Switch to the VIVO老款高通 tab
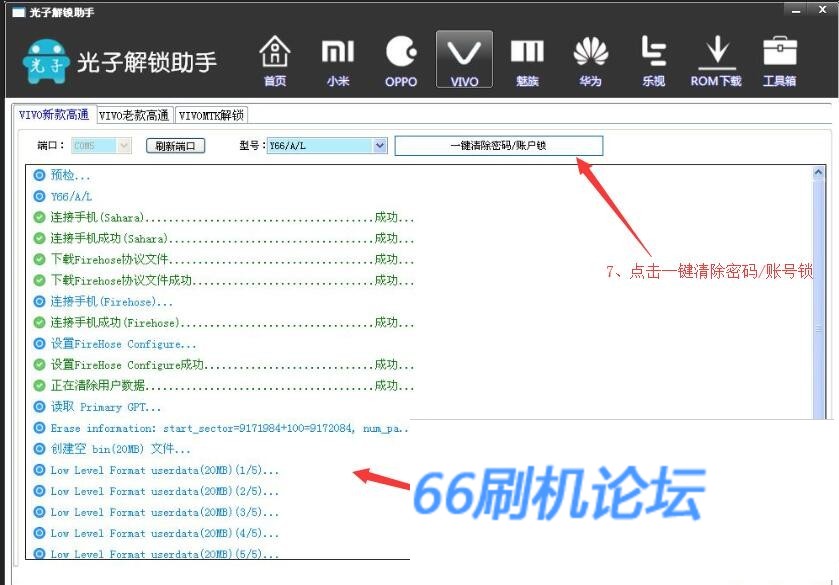This screenshot has width=839, height=585. pos(135,115)
